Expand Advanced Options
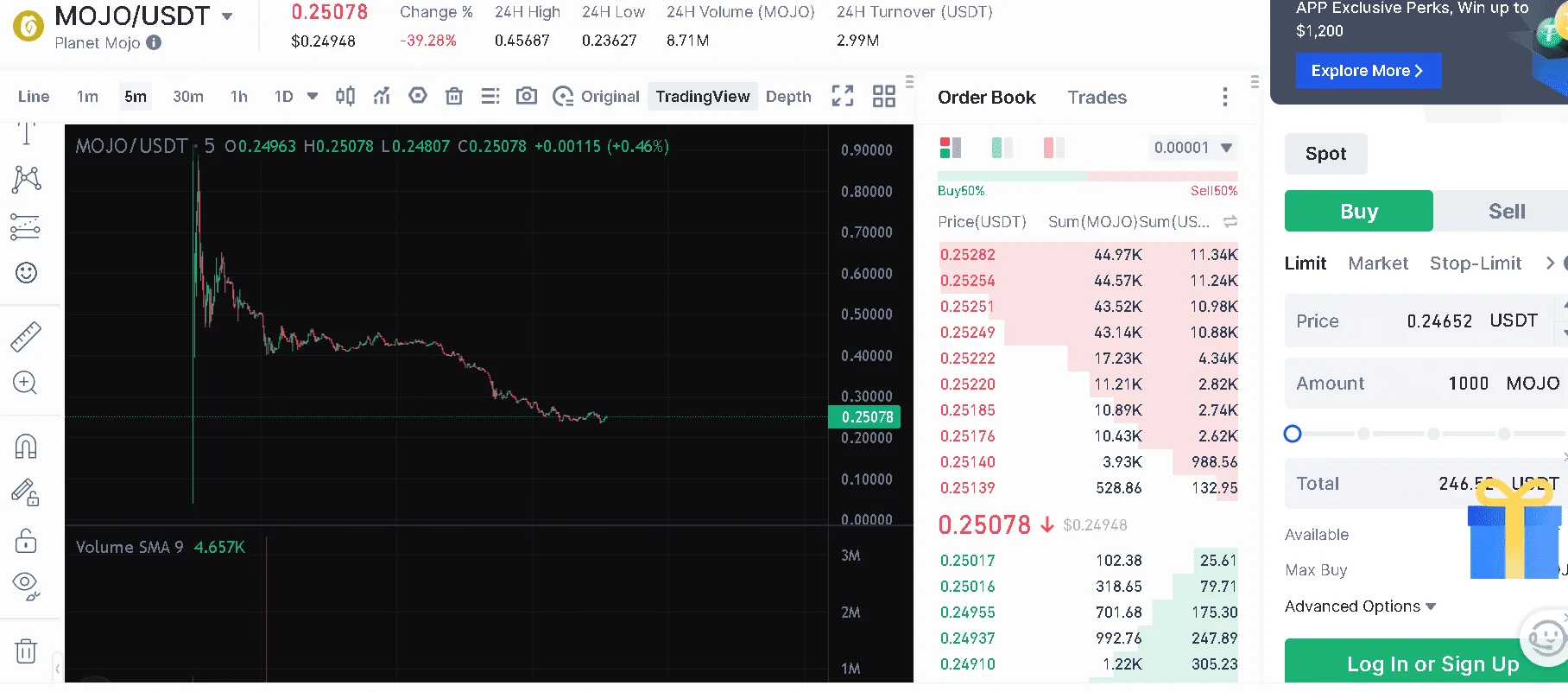Image resolution: width=1568 pixels, height=692 pixels. pyautogui.click(x=1360, y=606)
